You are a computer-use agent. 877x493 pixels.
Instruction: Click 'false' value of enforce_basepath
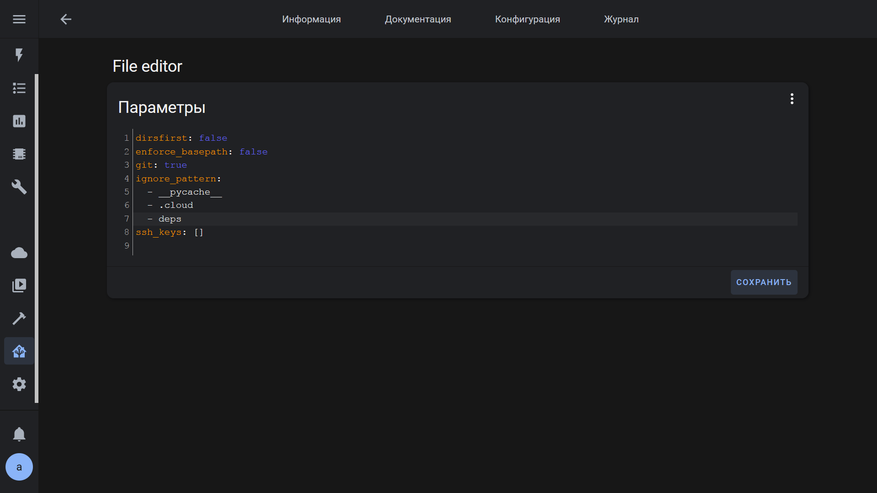[x=253, y=152]
